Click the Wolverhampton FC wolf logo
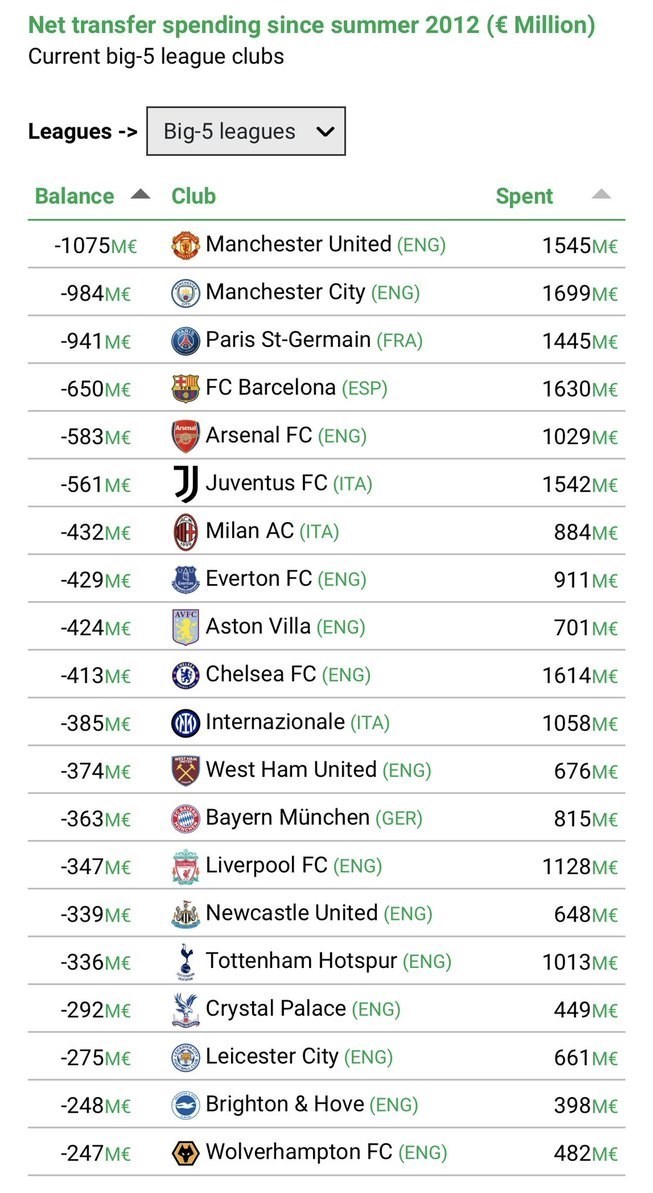This screenshot has width=653, height=1193. (x=186, y=1153)
